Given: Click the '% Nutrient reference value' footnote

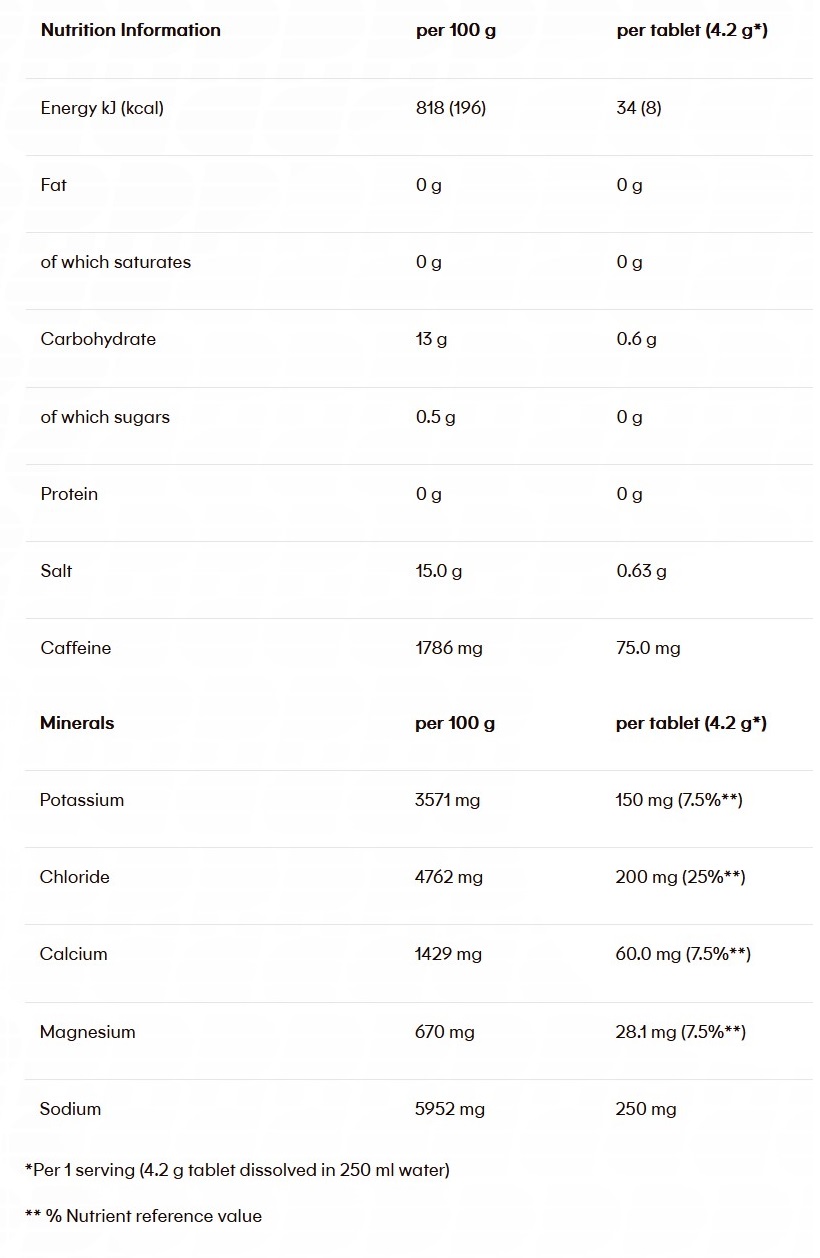Looking at the screenshot, I should (x=143, y=1216).
